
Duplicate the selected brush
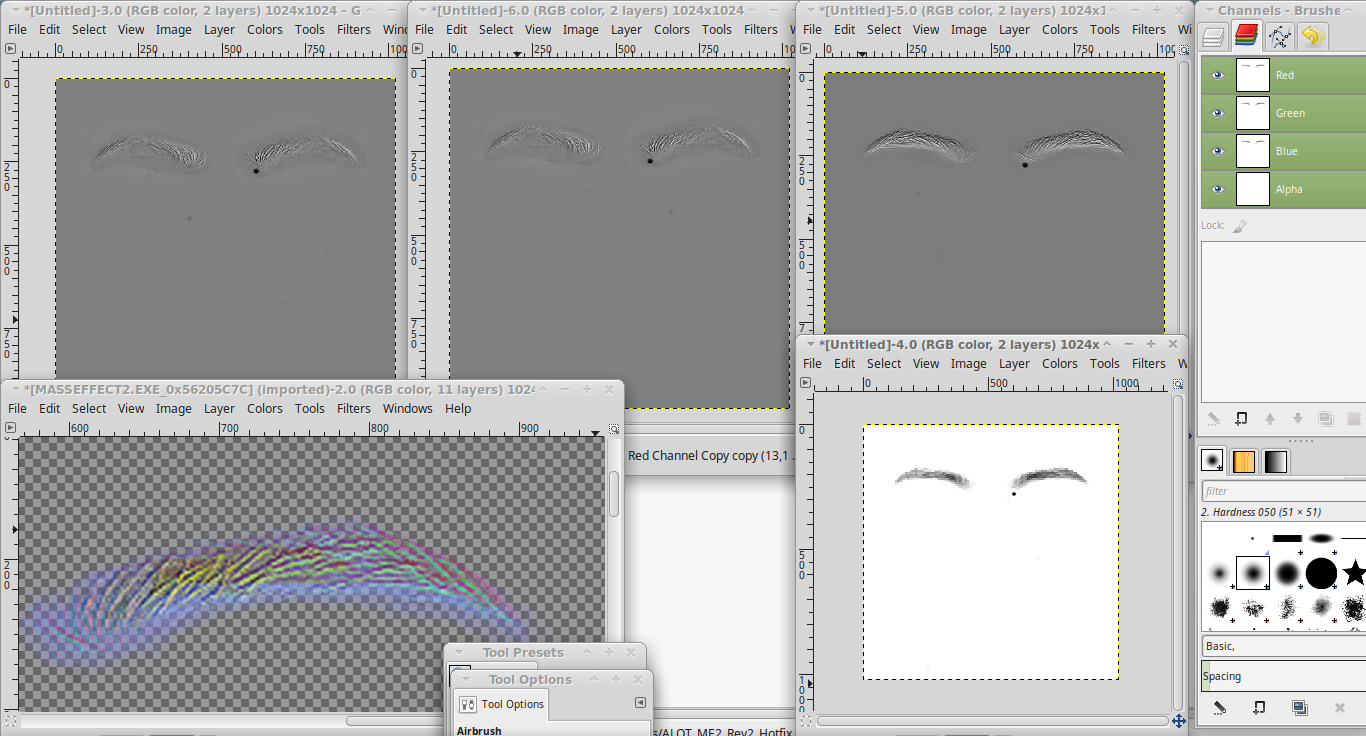(1299, 707)
